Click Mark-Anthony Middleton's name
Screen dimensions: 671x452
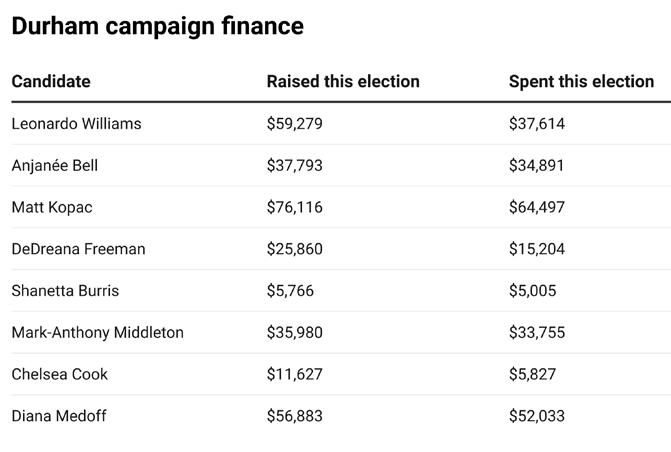pos(97,333)
